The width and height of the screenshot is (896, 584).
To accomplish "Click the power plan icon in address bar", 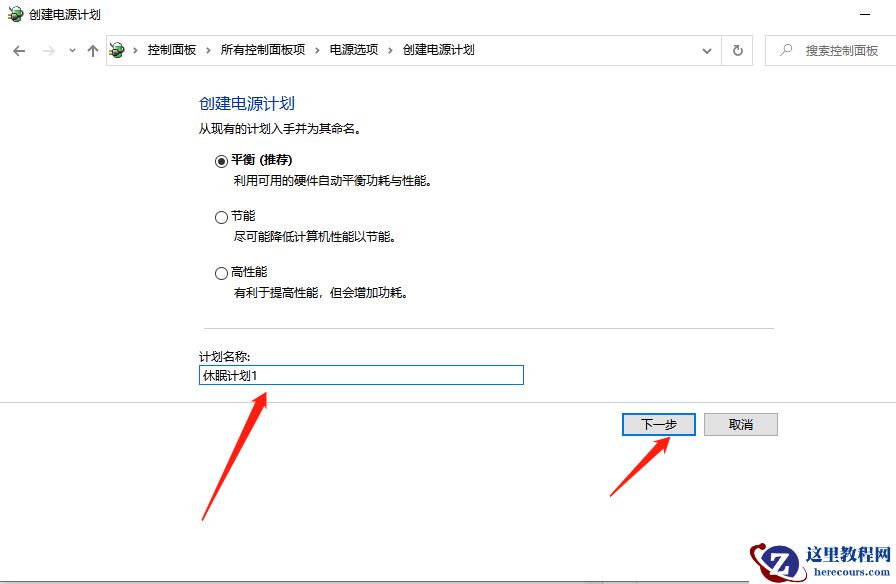I will click(117, 50).
